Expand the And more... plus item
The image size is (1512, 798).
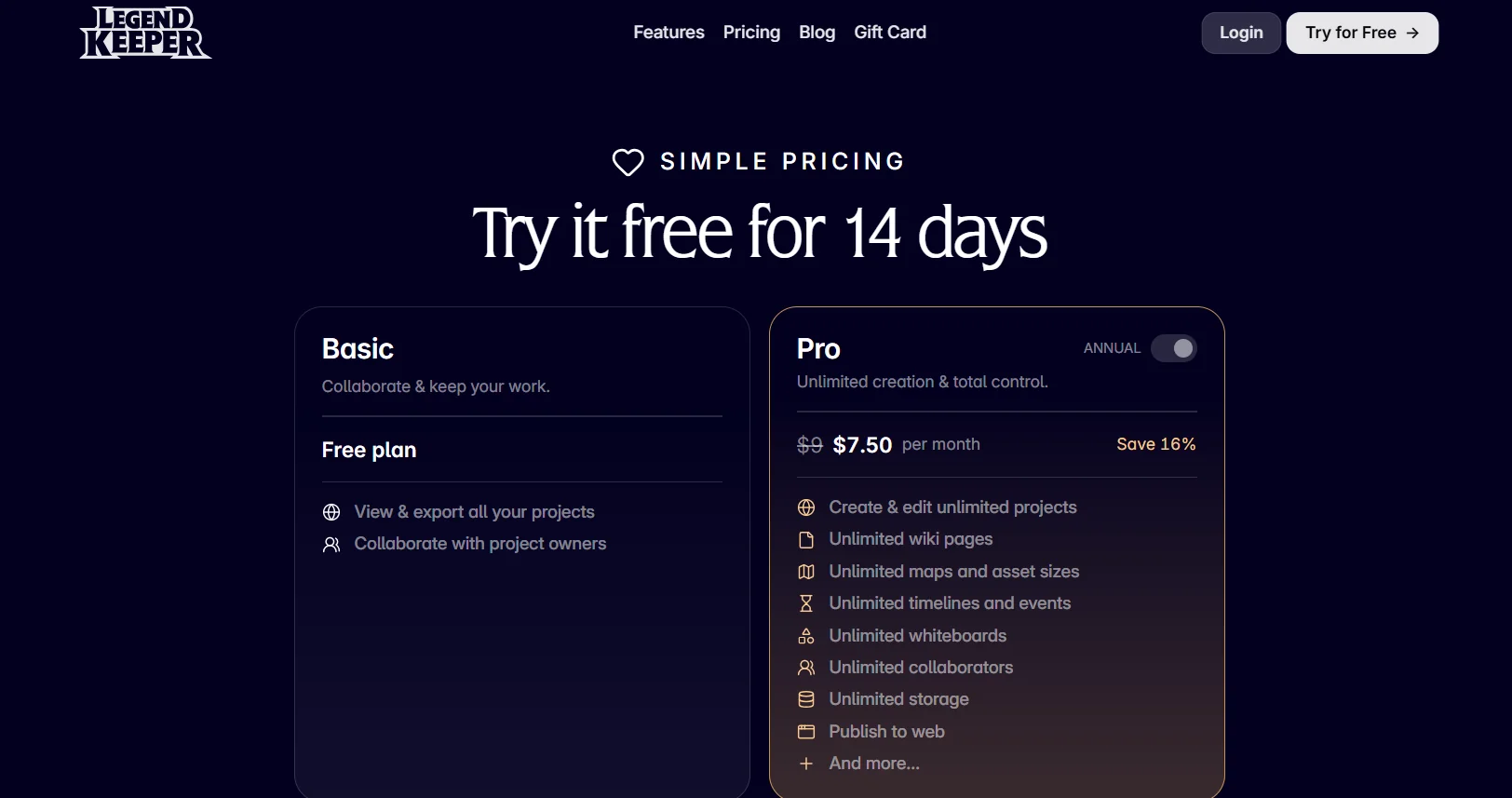(x=806, y=764)
